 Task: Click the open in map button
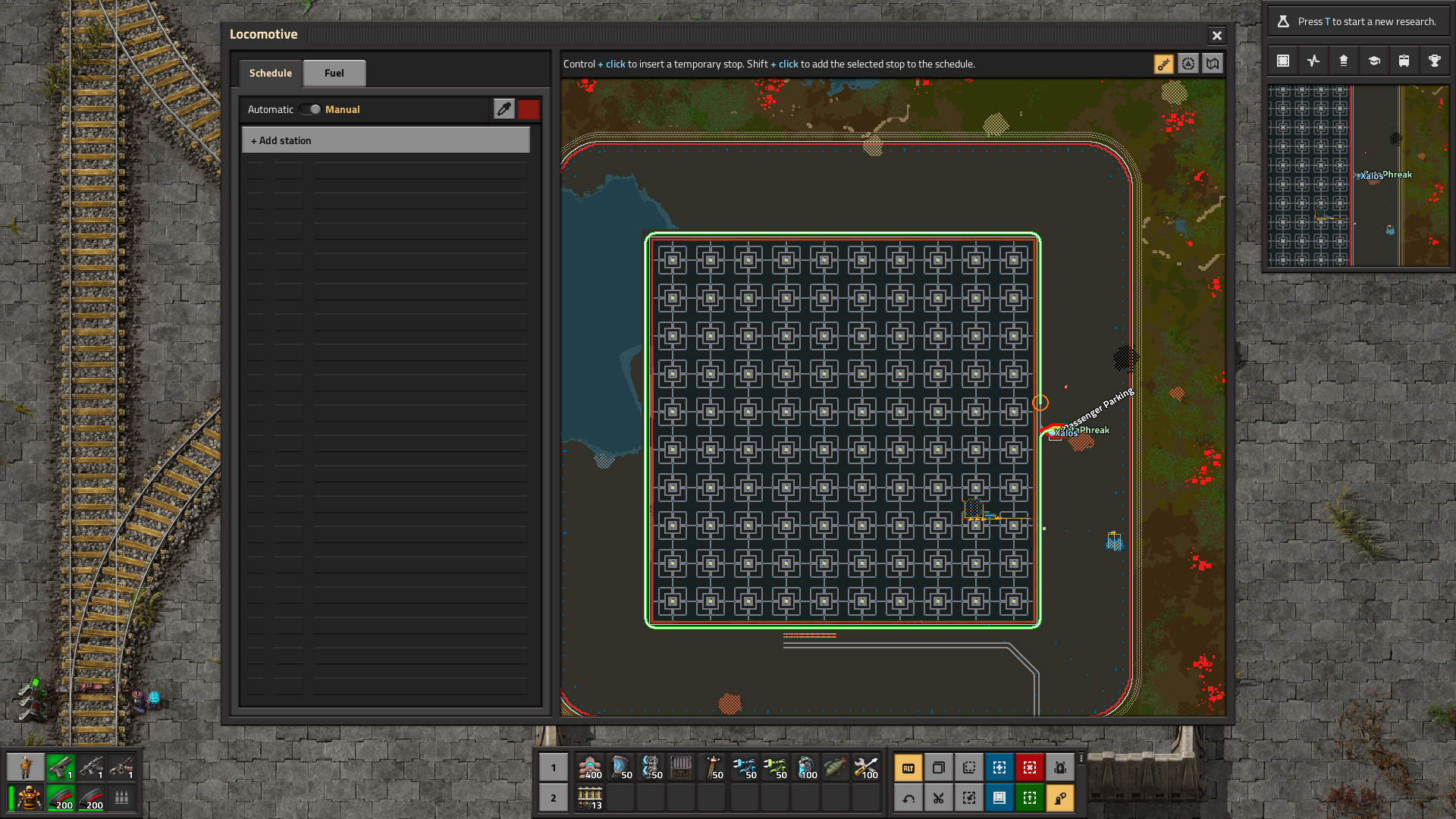point(1213,64)
